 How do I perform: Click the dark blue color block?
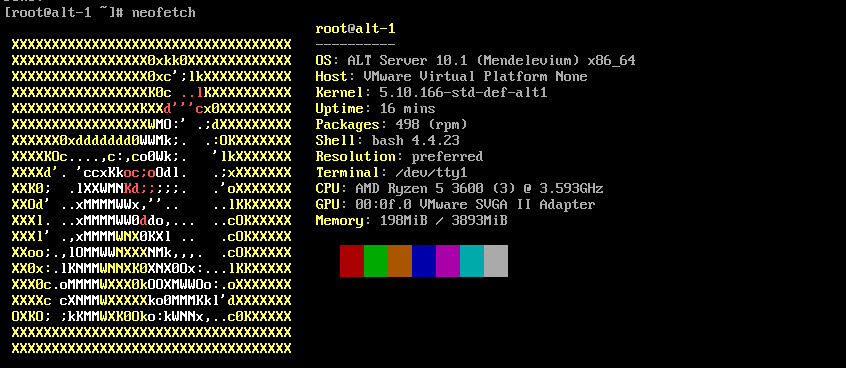click(424, 261)
